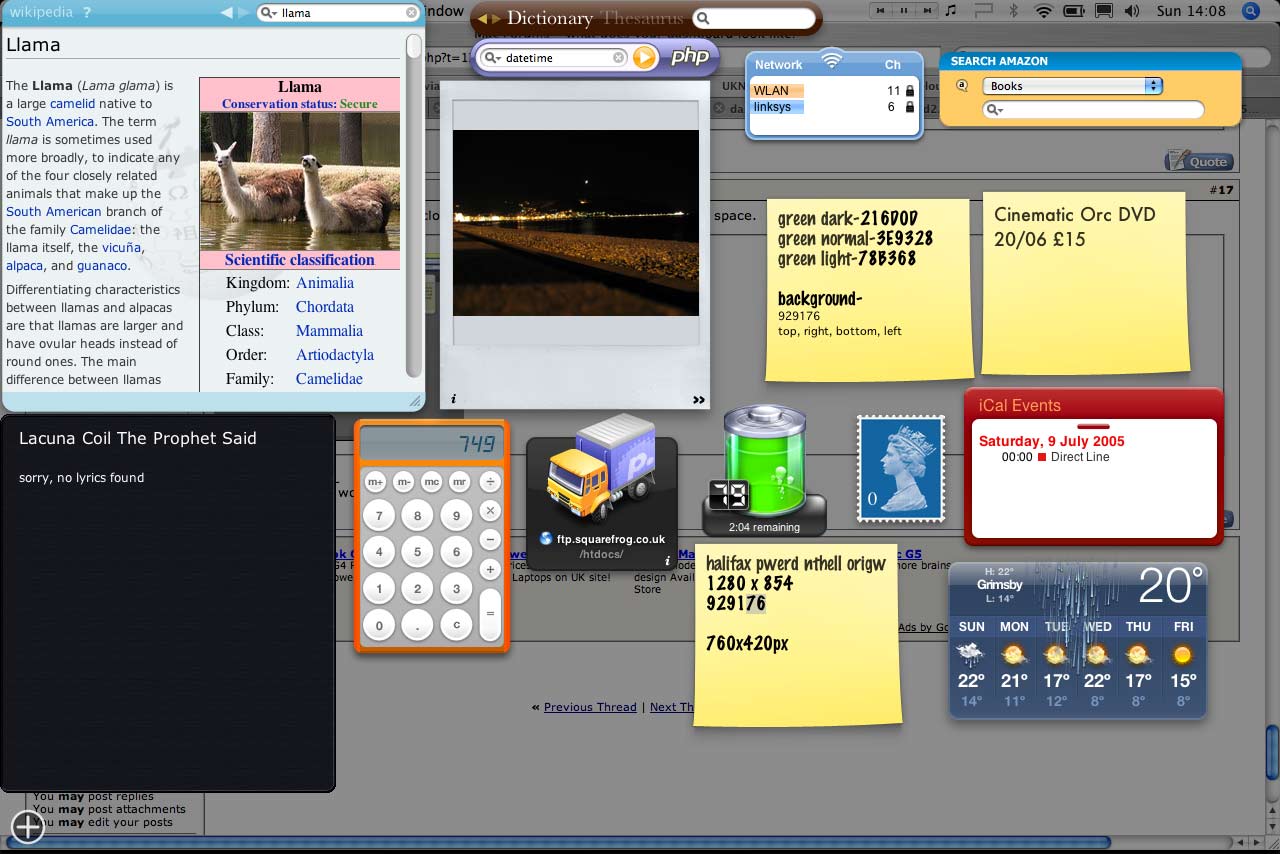Screen dimensions: 1280x854
Task: Click the Quote button in browser page
Action: 1199,161
